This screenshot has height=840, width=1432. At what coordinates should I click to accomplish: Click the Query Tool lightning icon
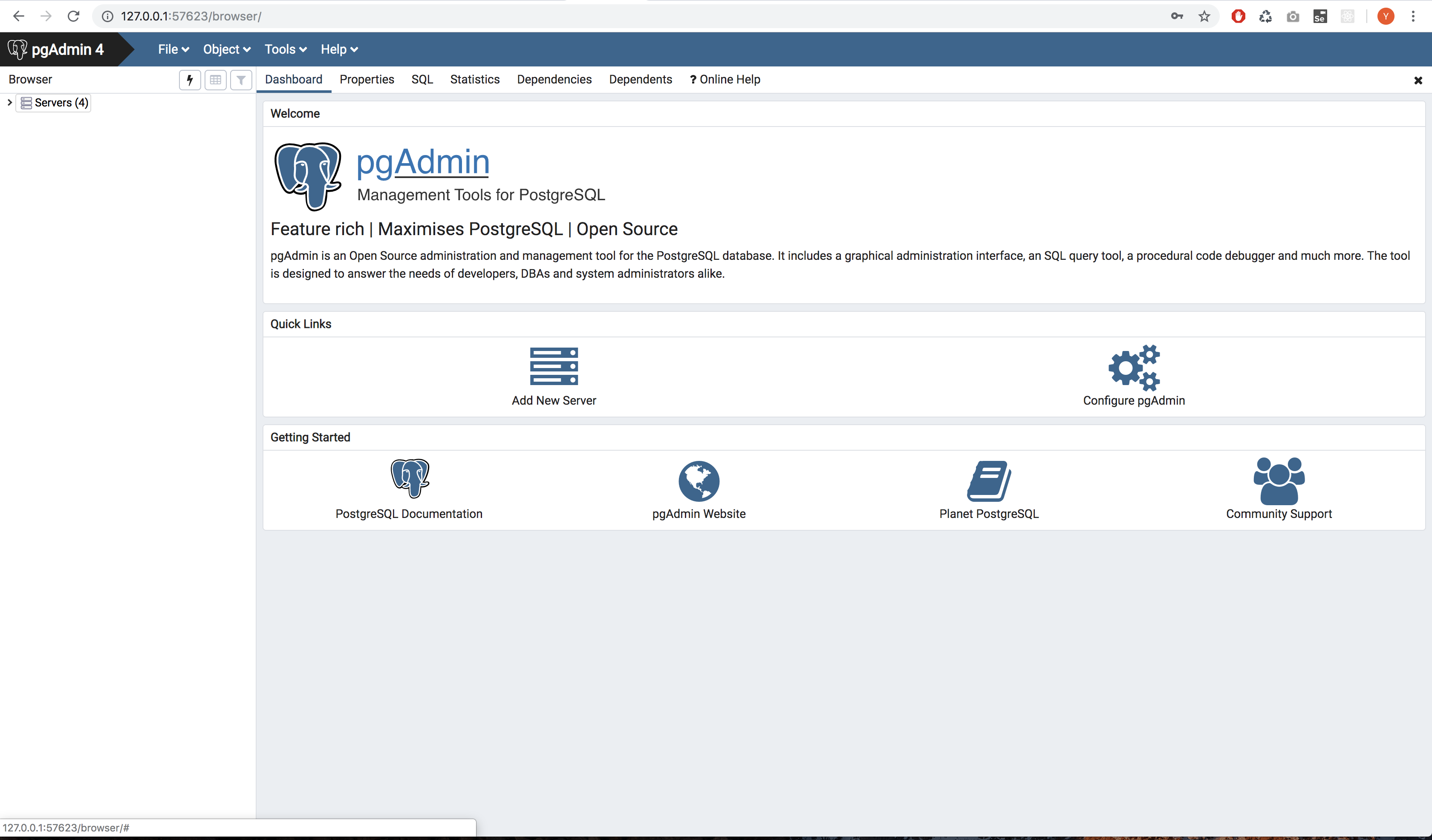pos(190,80)
